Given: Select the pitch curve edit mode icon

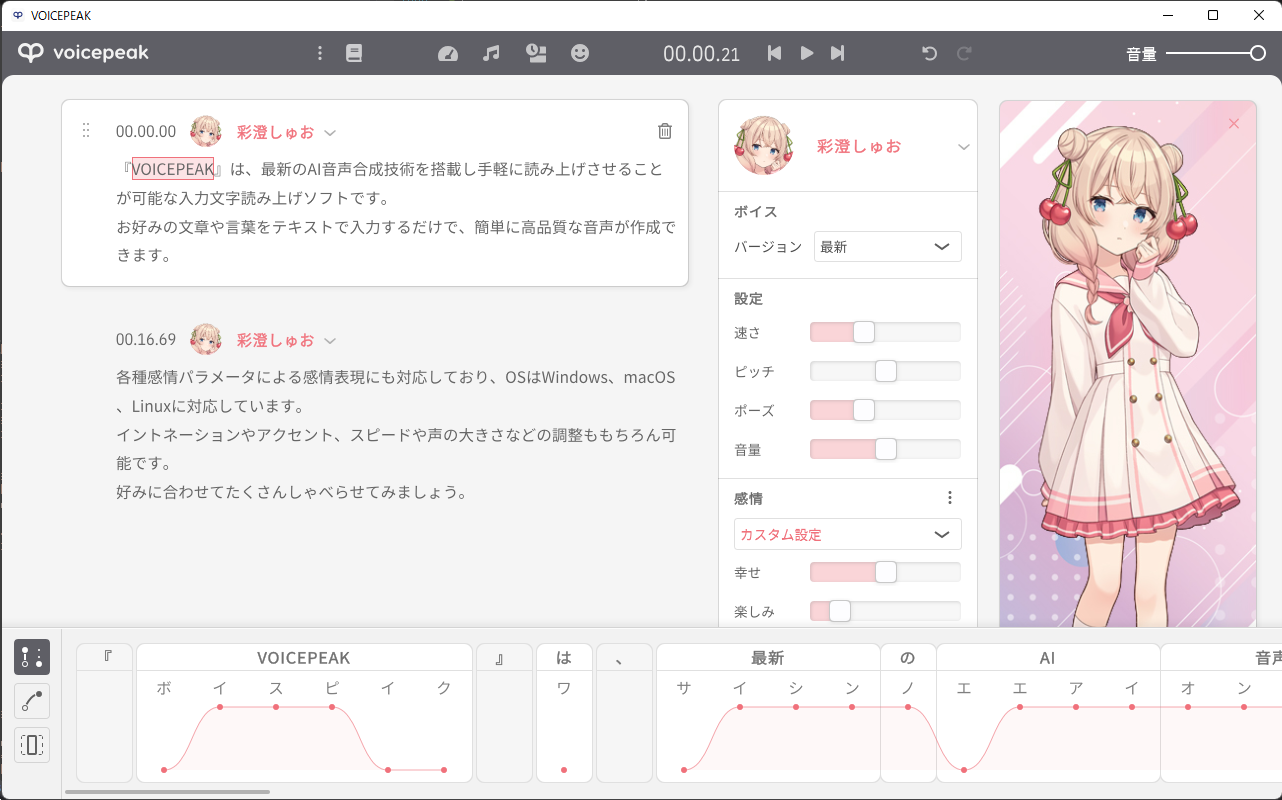Looking at the screenshot, I should 32,701.
